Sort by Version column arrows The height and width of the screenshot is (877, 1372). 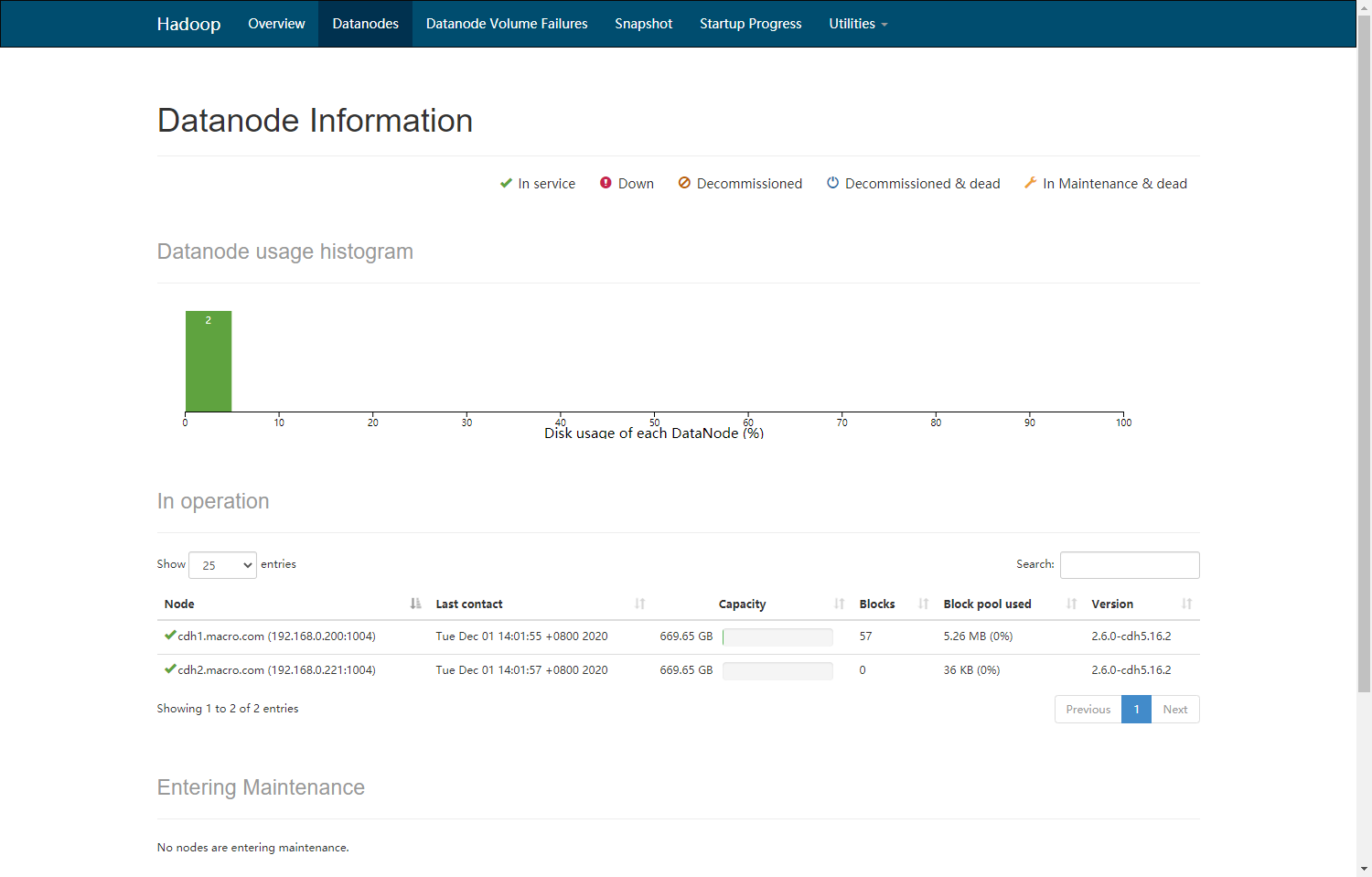(1186, 604)
